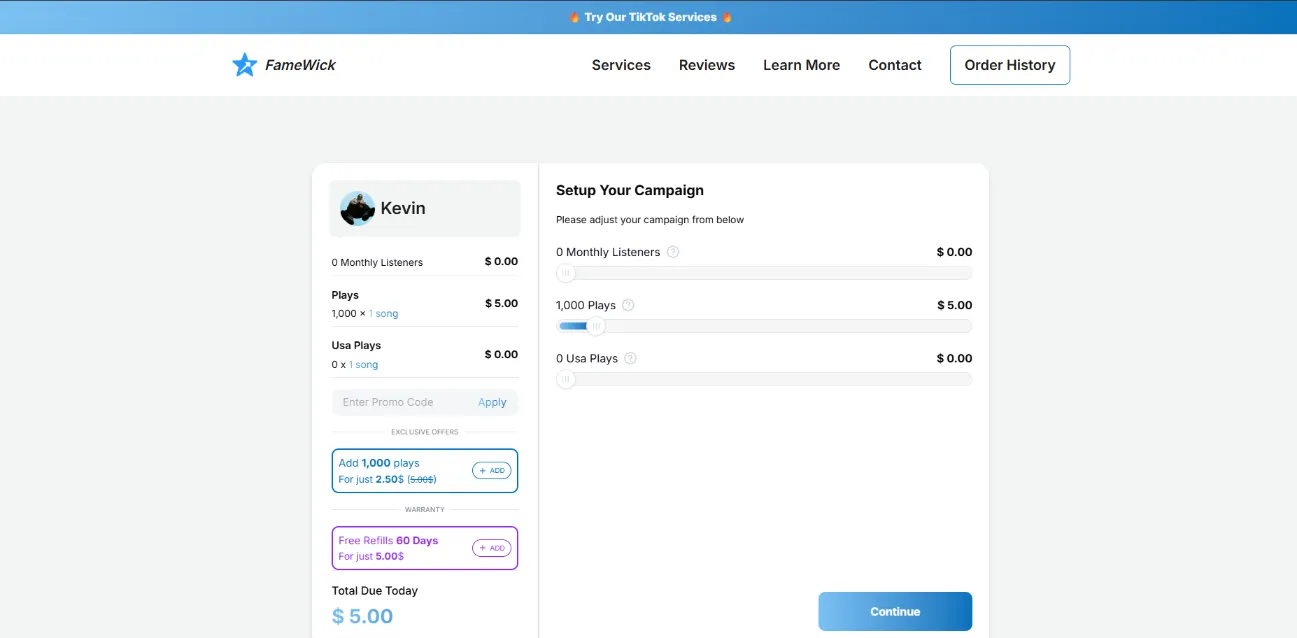The image size is (1297, 638).
Task: Click the help icon next to 1,000 Plays
Action: click(628, 305)
